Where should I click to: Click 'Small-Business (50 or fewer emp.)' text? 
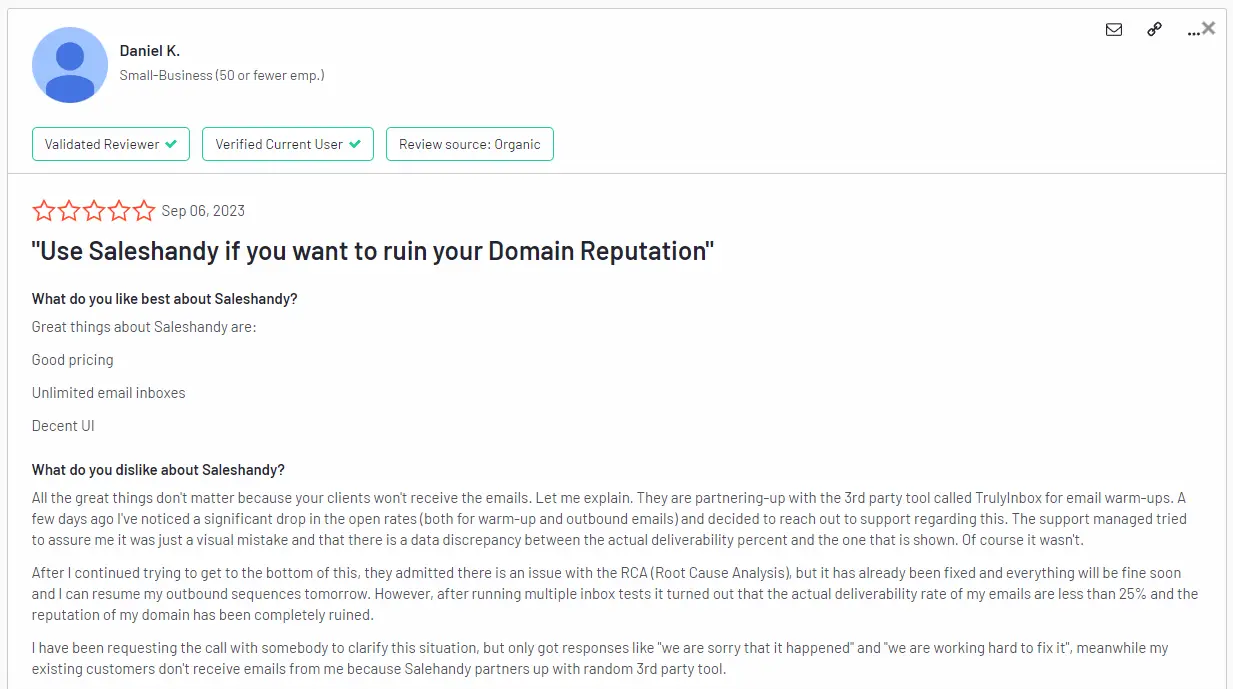(x=222, y=75)
